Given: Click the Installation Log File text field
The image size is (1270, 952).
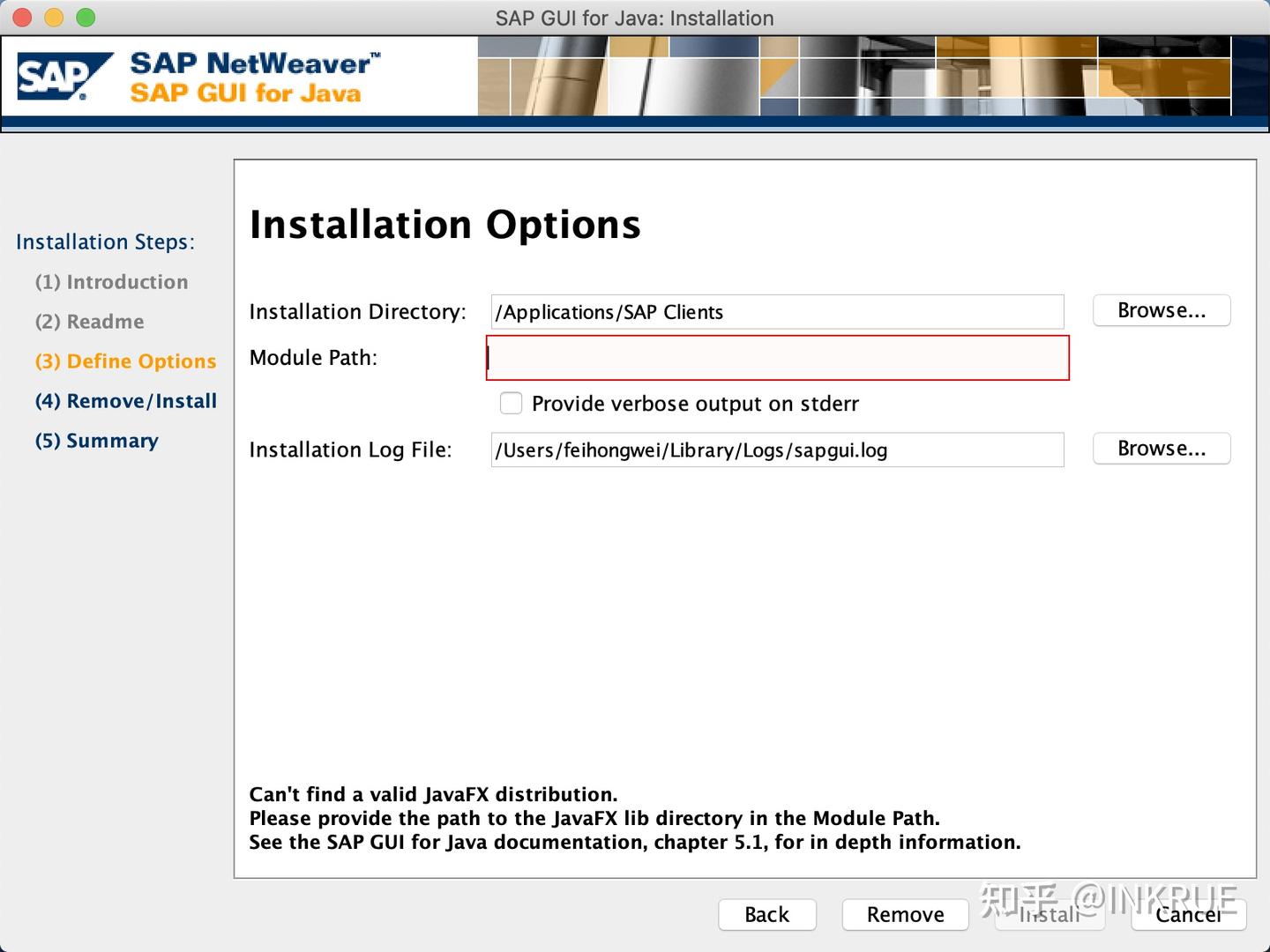Looking at the screenshot, I should pos(776,450).
